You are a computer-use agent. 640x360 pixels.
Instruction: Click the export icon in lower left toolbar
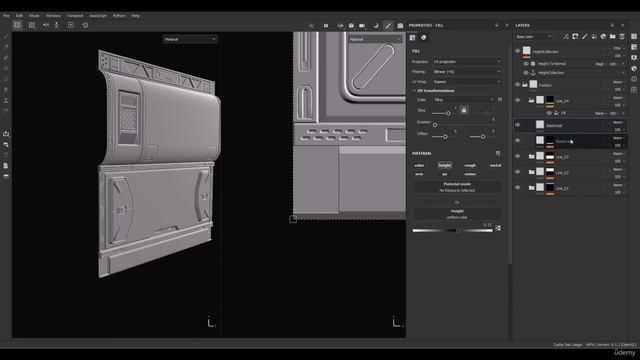[x=6, y=134]
